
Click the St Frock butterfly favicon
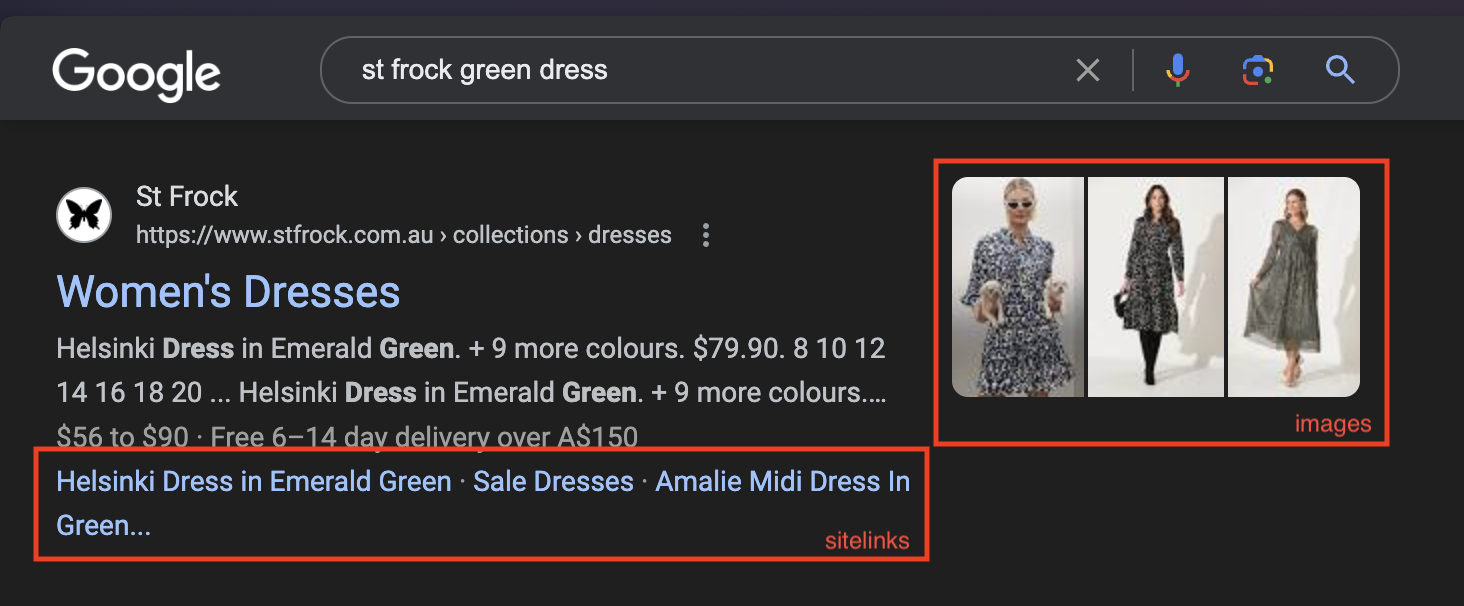click(84, 215)
